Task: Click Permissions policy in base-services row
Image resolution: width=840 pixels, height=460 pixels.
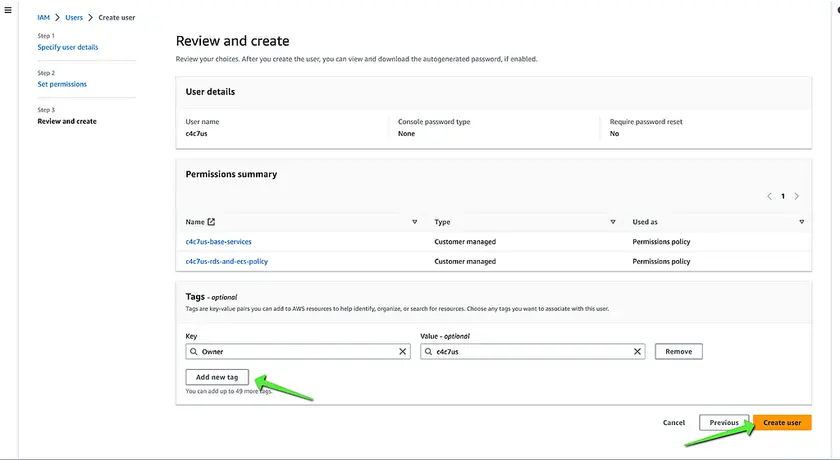Action: click(661, 242)
